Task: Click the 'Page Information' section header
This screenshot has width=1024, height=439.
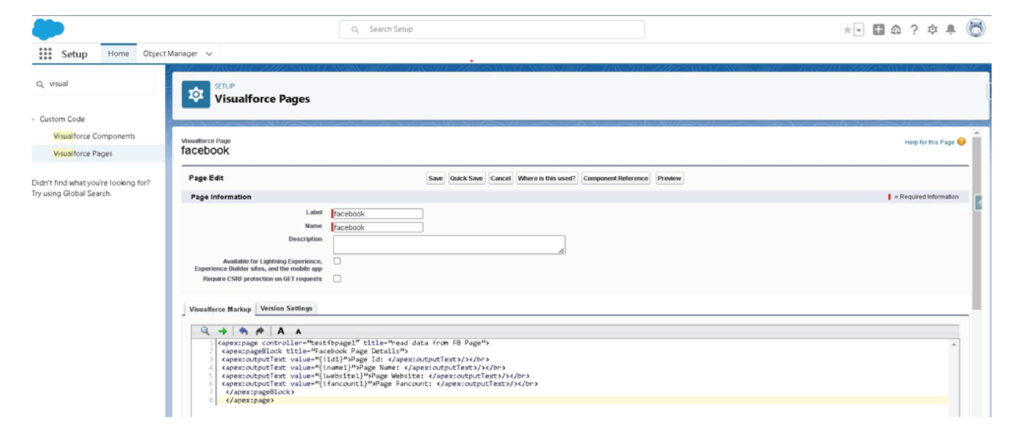Action: [221, 197]
